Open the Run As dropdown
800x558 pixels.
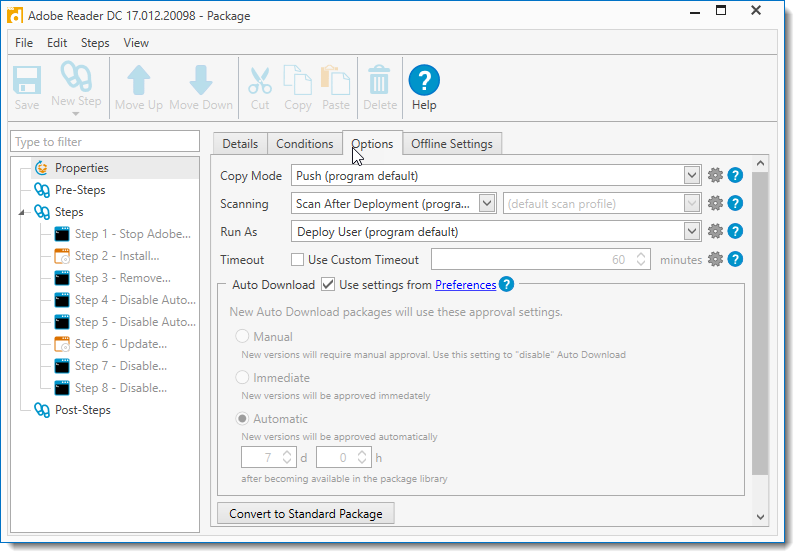click(x=692, y=232)
